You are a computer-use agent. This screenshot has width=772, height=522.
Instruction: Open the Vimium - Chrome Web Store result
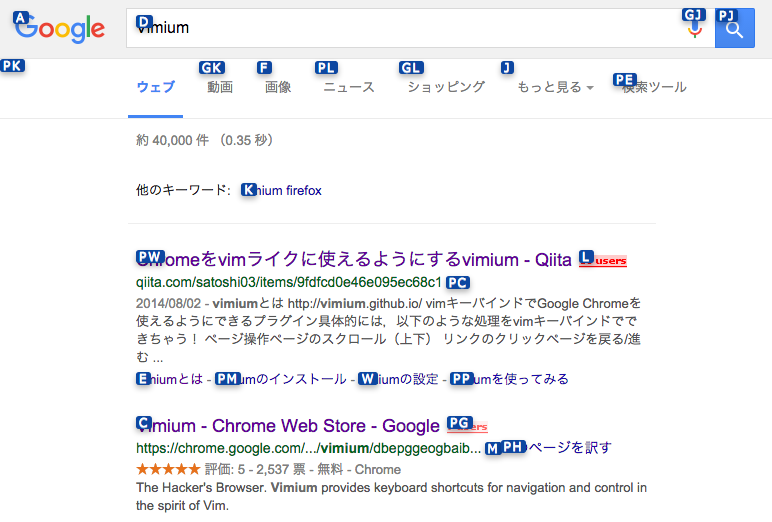(x=288, y=425)
